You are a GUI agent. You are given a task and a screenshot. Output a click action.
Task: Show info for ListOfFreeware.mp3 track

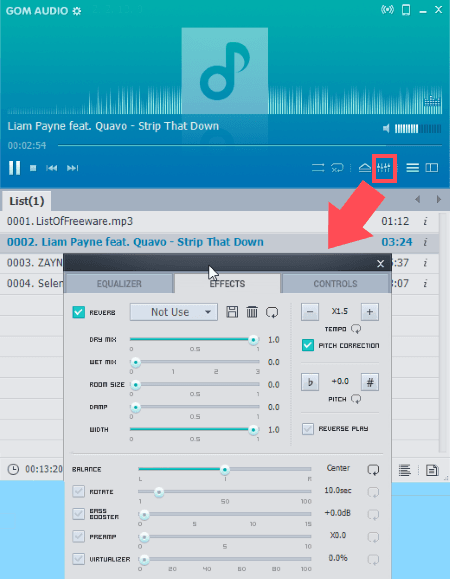point(425,222)
